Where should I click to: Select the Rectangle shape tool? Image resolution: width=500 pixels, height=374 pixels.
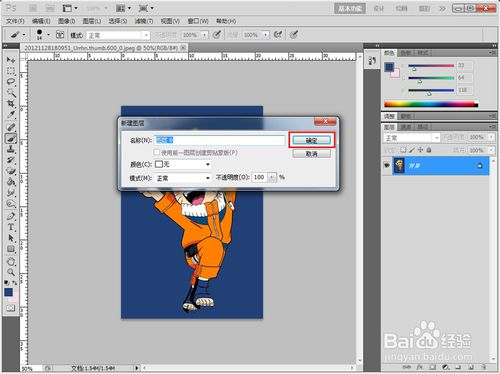(x=11, y=249)
